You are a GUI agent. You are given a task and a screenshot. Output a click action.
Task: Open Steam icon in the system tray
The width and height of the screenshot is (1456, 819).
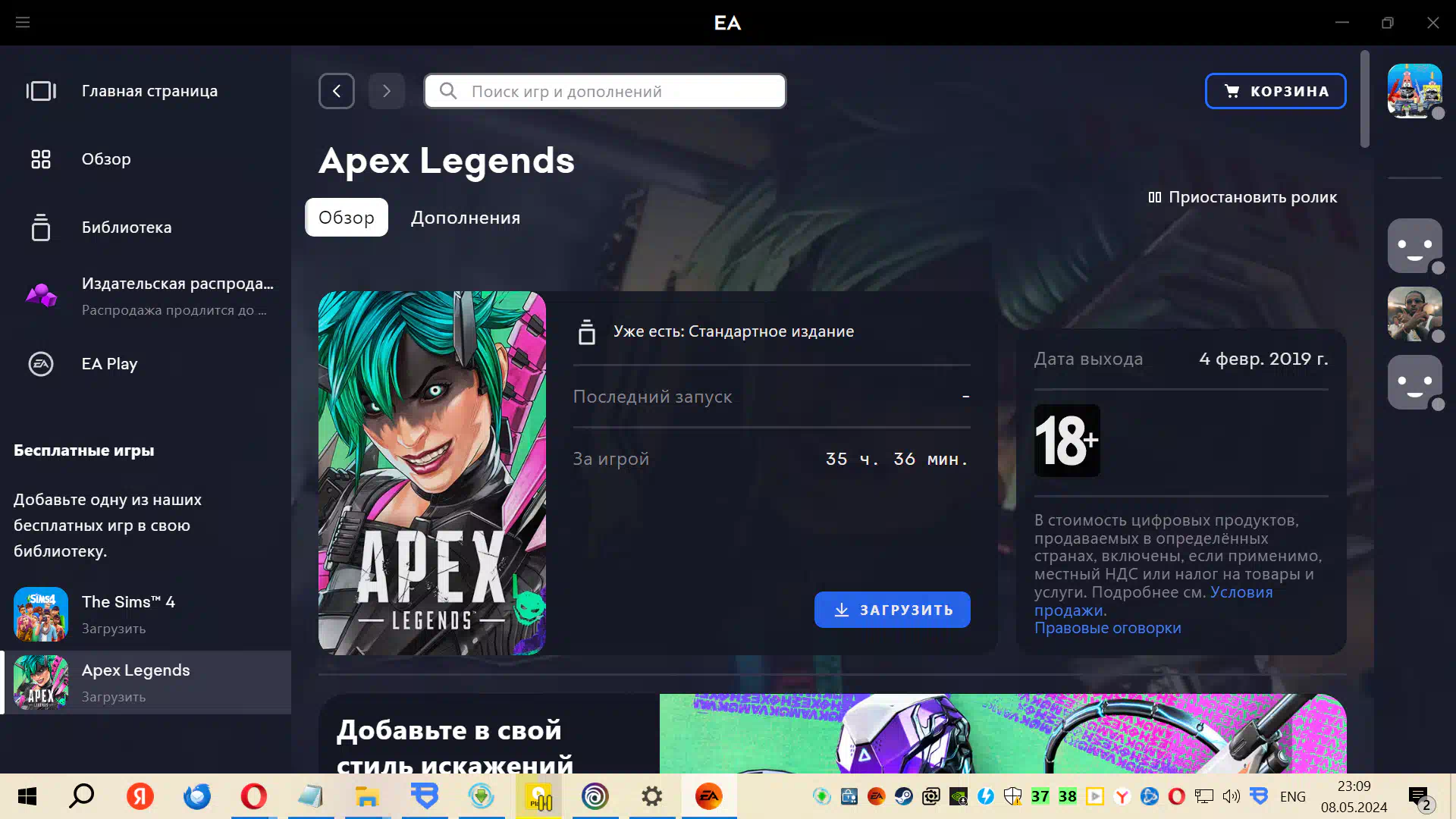[x=904, y=796]
